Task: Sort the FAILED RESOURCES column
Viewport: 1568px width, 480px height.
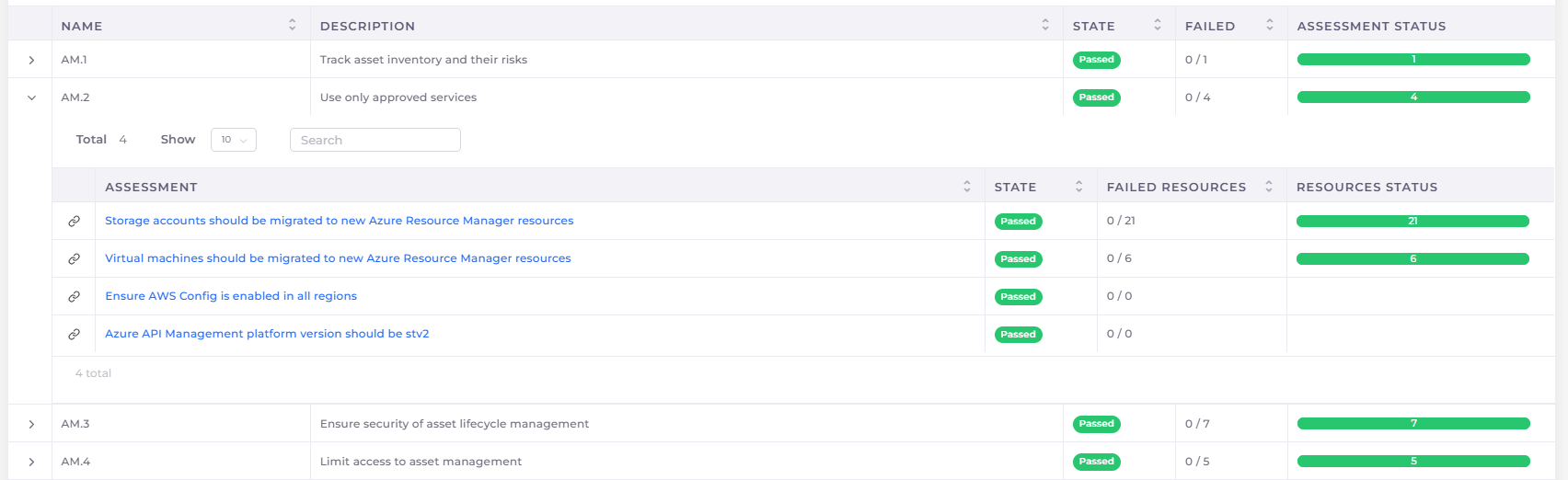Action: (1269, 187)
